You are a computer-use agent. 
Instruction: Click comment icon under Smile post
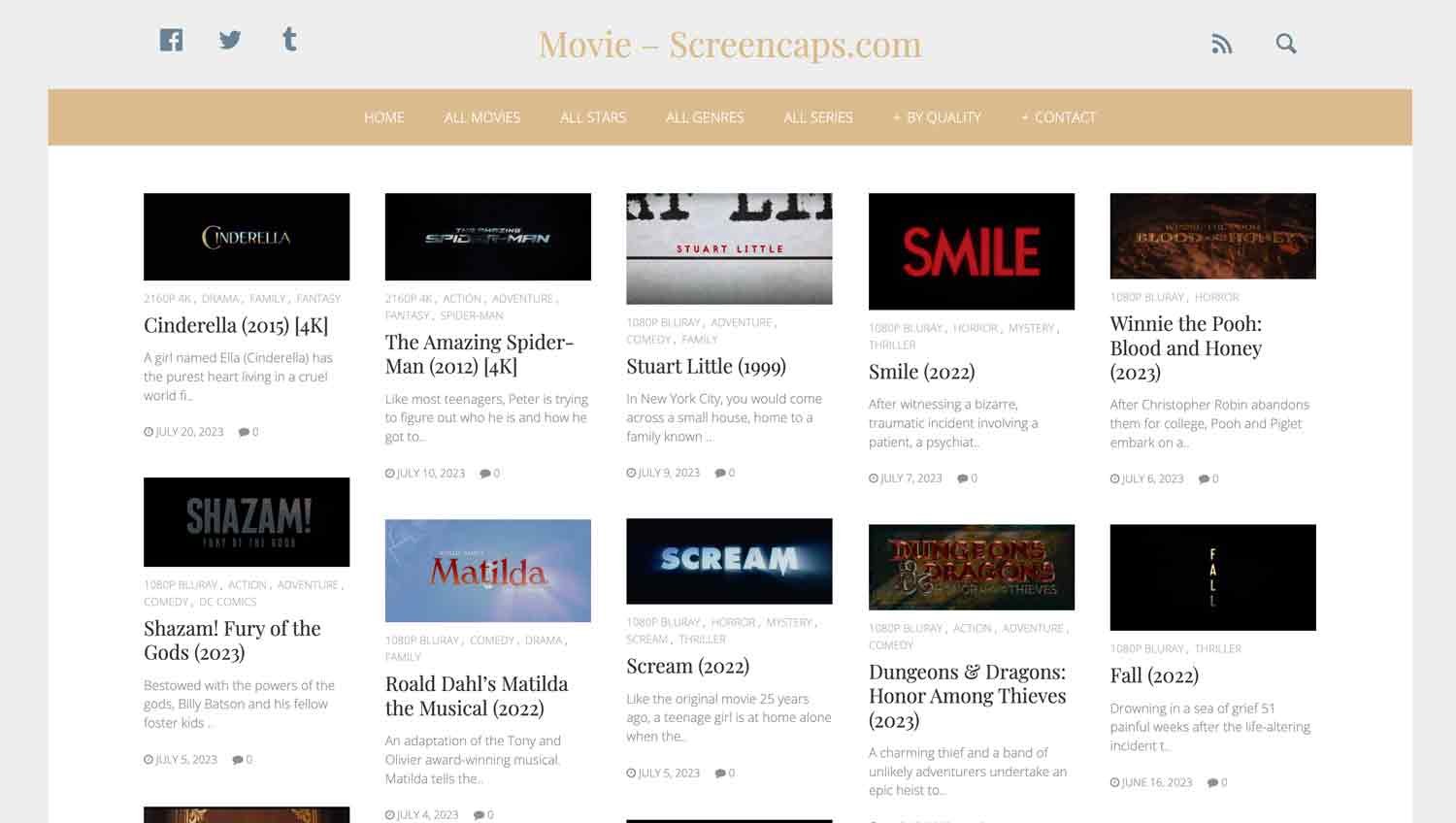point(963,478)
